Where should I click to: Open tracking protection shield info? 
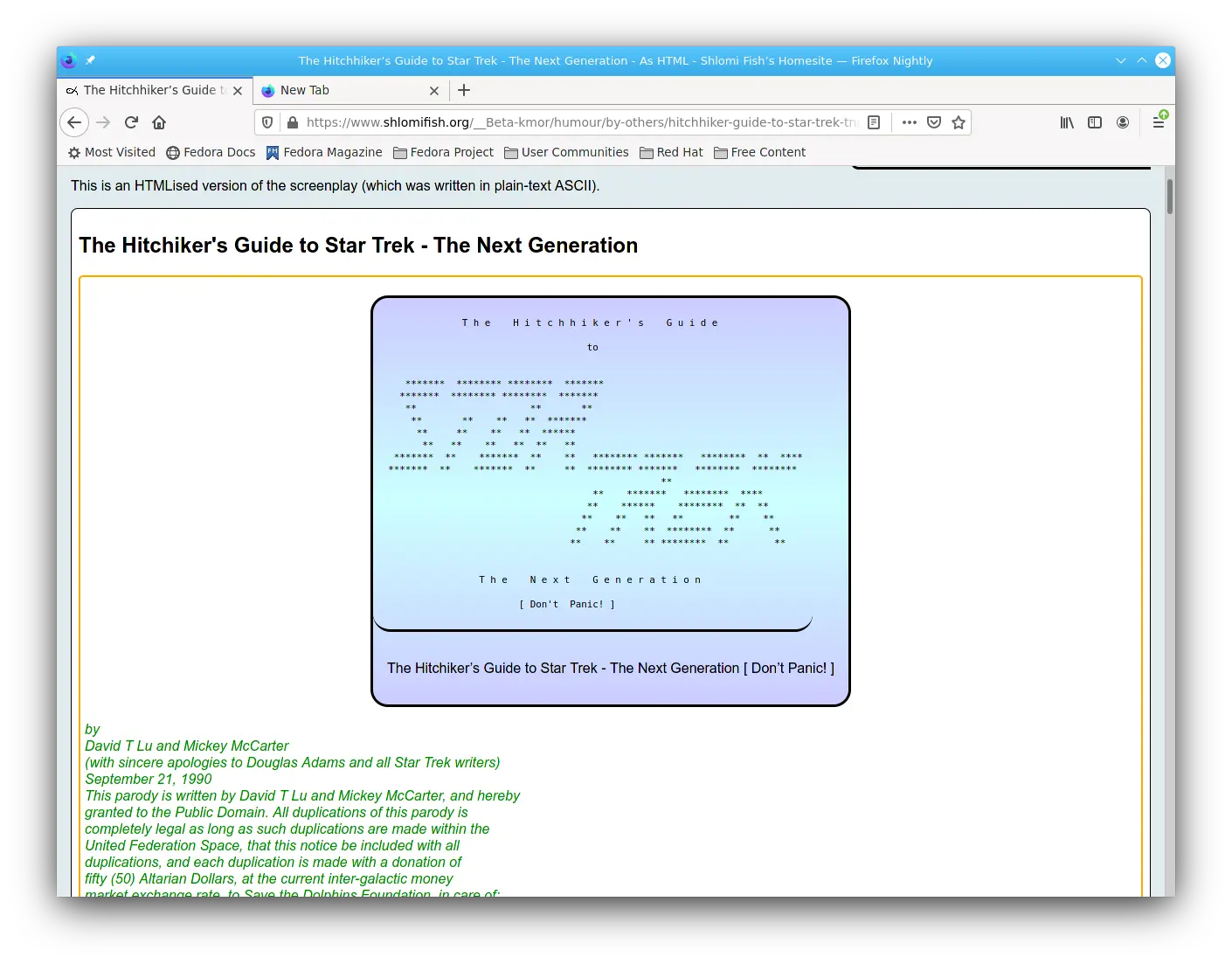[267, 122]
